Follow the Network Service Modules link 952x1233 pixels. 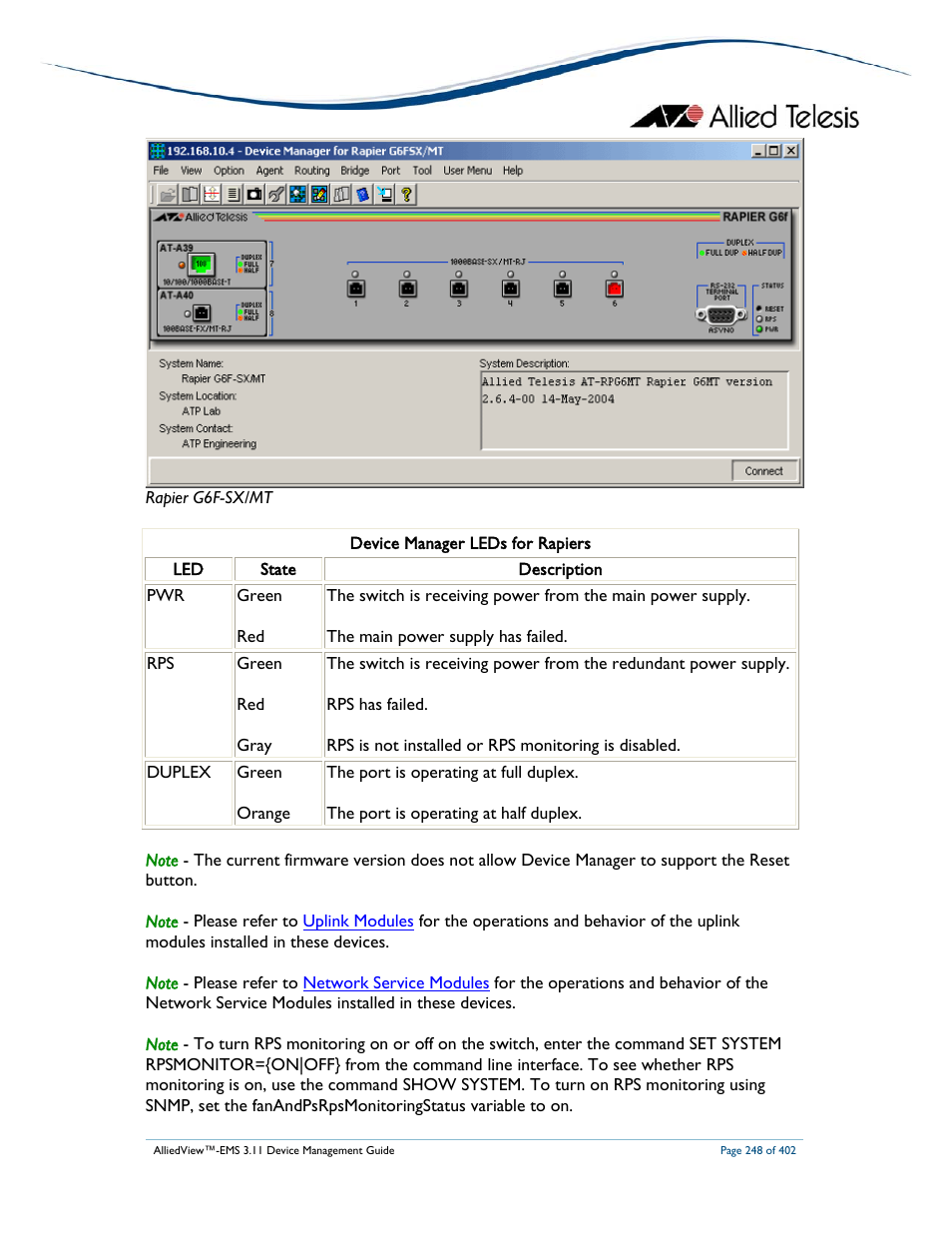(396, 983)
